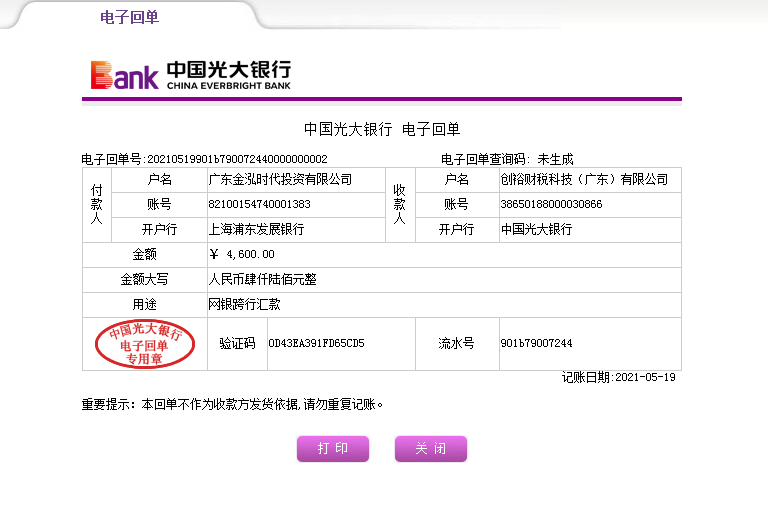
Task: Click the 用途 label
Action: pos(144,304)
